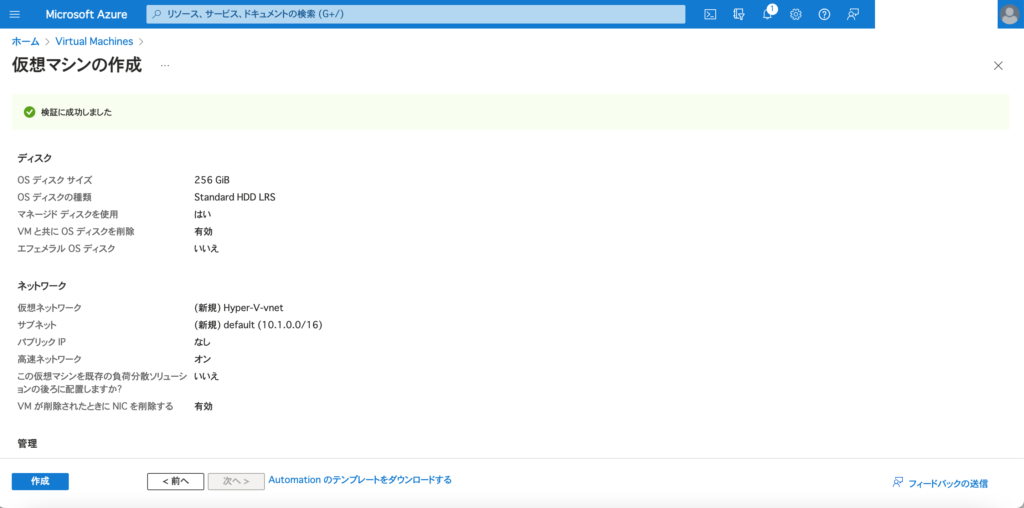Click the 管理 section heading
The width and height of the screenshot is (1024, 508).
[27, 443]
